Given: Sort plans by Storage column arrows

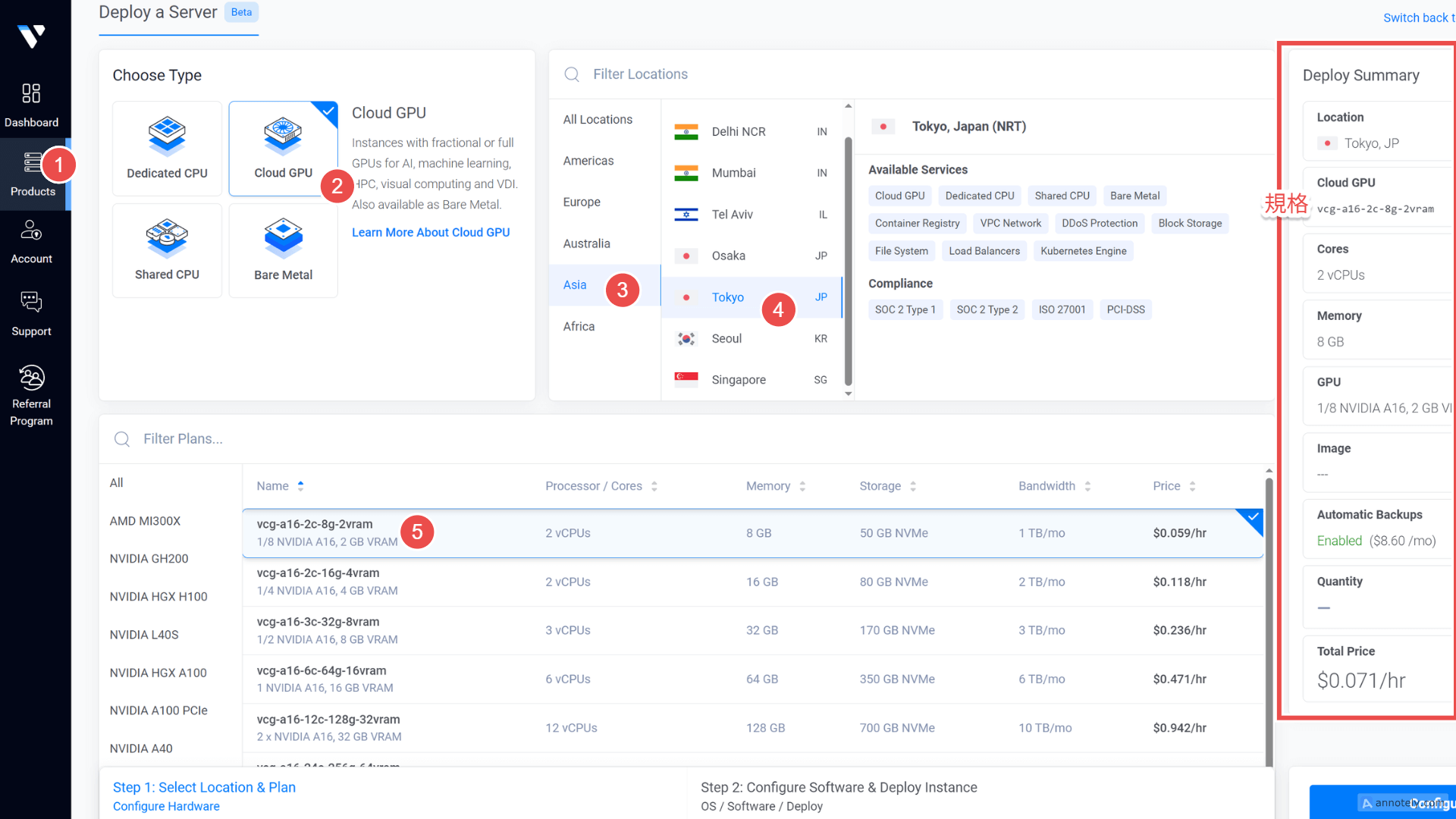Looking at the screenshot, I should (x=913, y=486).
